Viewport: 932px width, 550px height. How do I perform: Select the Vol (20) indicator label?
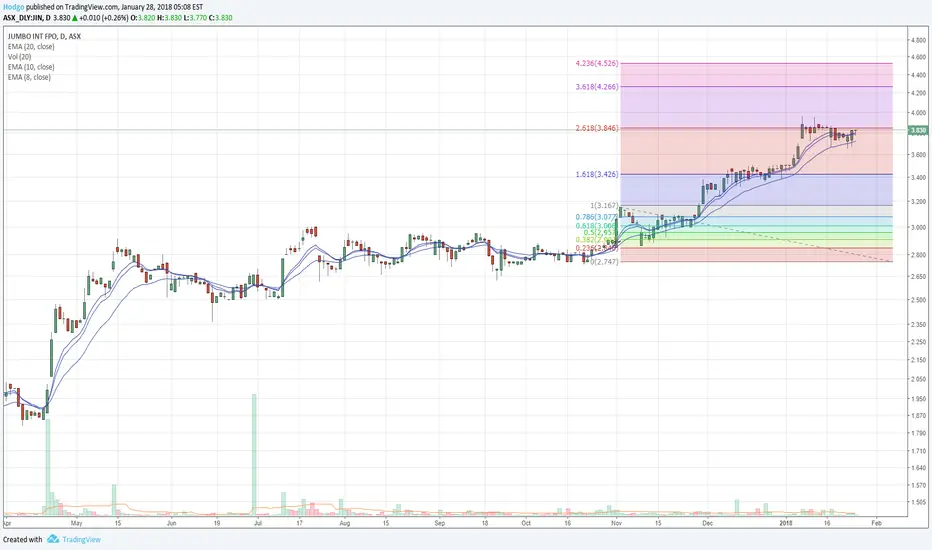20,56
